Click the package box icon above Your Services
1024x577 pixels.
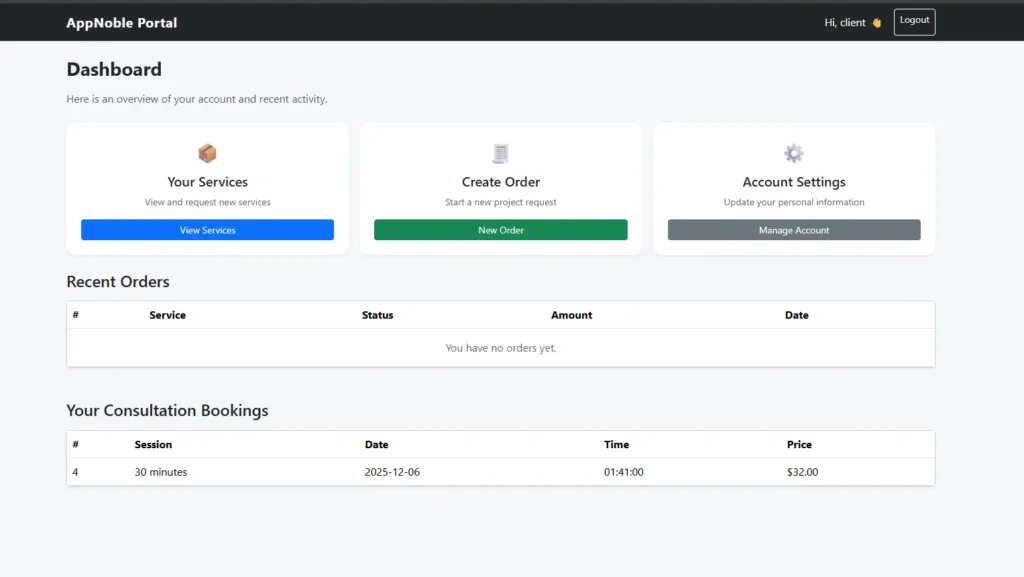pyautogui.click(x=207, y=153)
